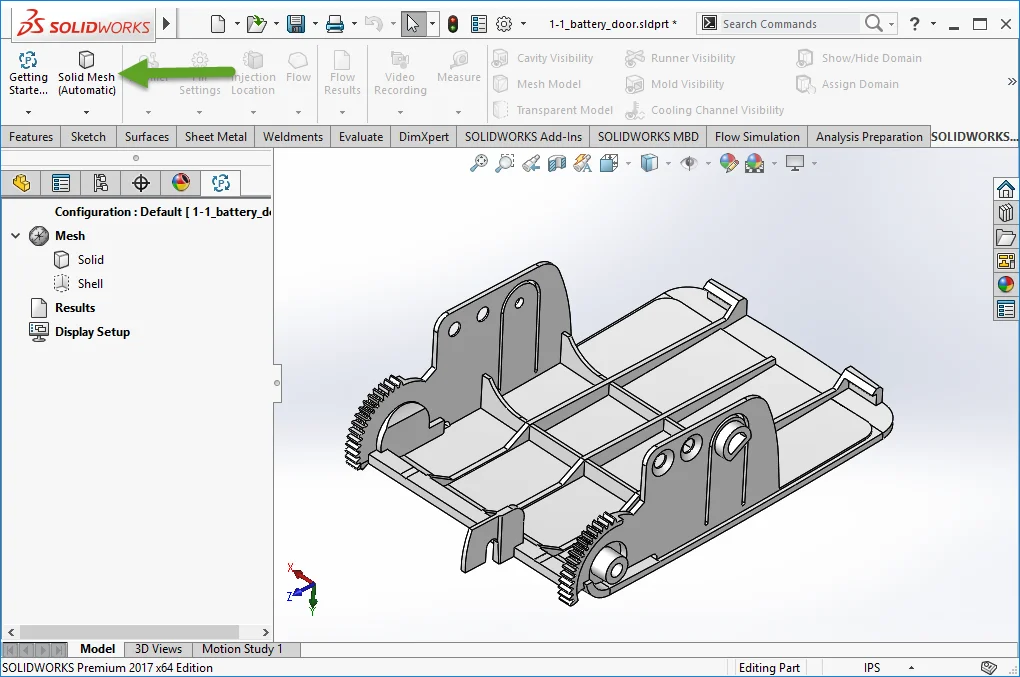Switch to the Flow Simulation tab

click(757, 137)
